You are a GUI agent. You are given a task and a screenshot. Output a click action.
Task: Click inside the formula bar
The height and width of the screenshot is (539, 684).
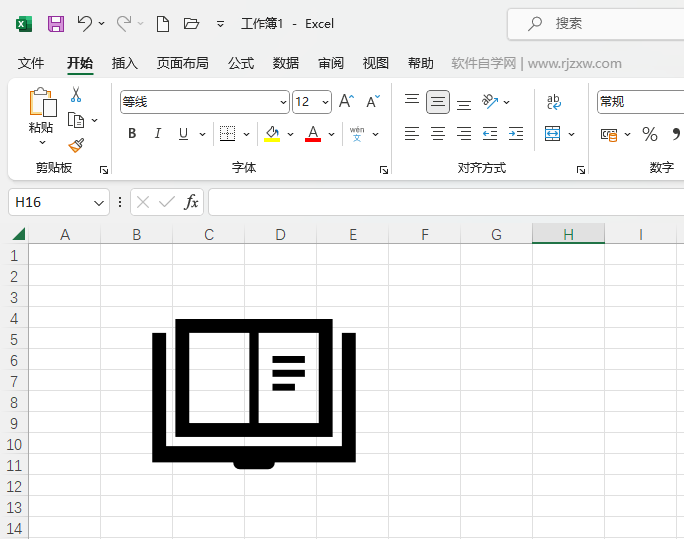446,202
